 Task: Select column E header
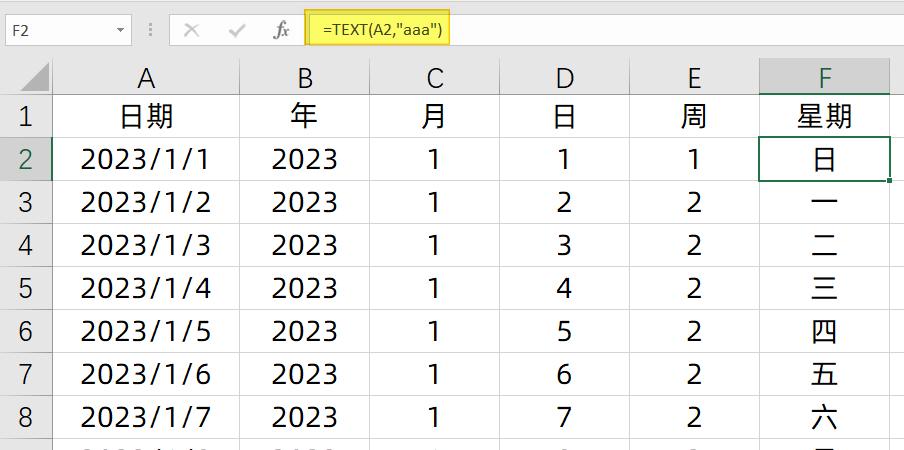[695, 78]
